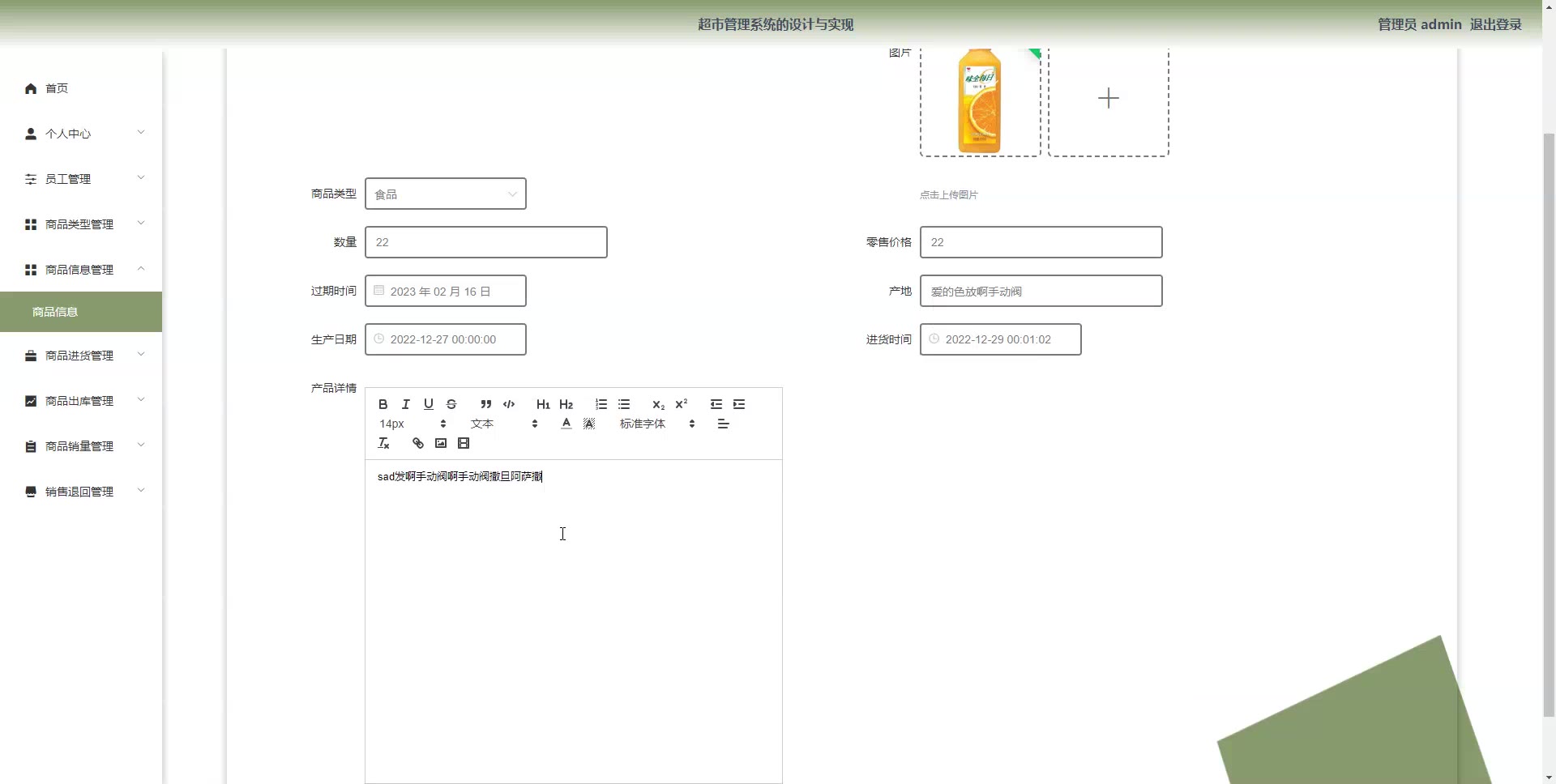Insert a video in the editor
The width and height of the screenshot is (1556, 784).
464,443
